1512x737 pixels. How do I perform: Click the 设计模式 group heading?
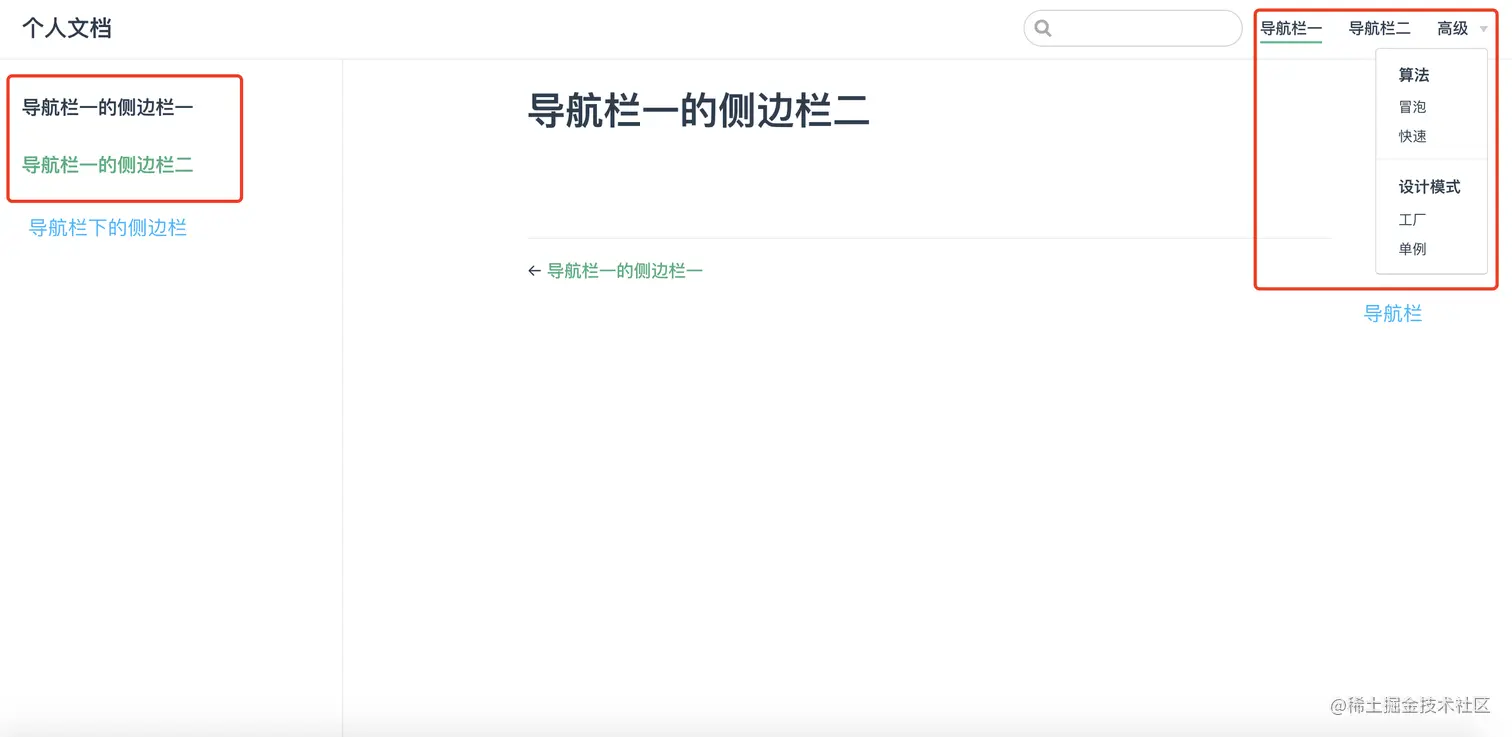(1429, 187)
